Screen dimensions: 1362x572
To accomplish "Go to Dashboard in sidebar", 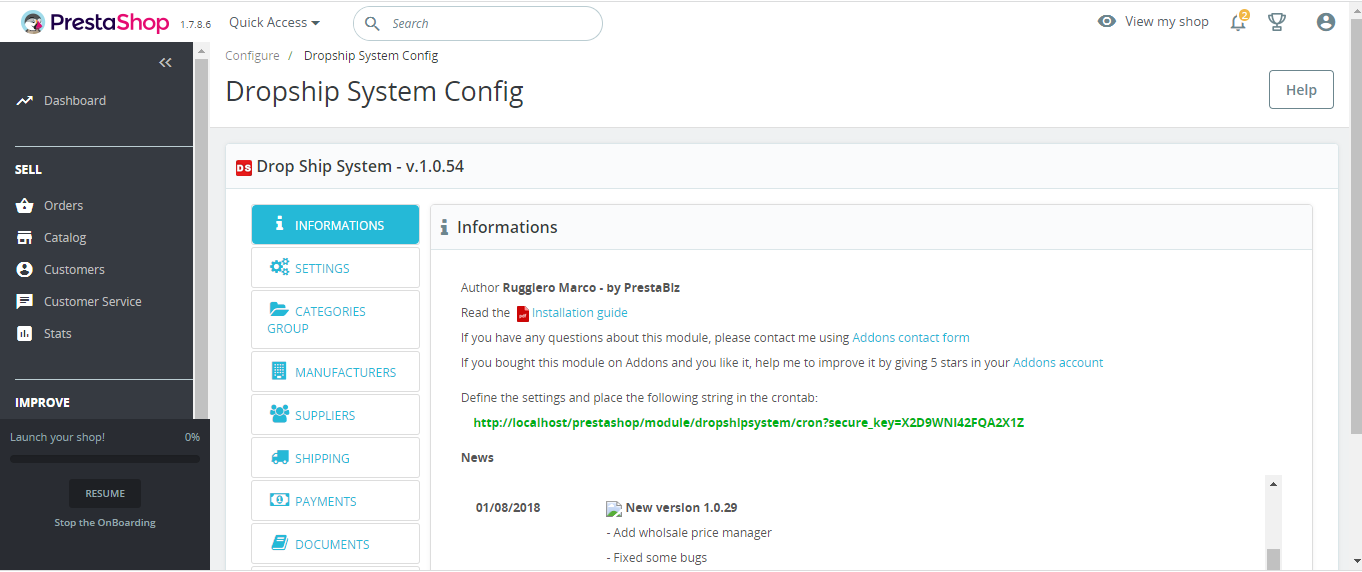I will (x=75, y=100).
